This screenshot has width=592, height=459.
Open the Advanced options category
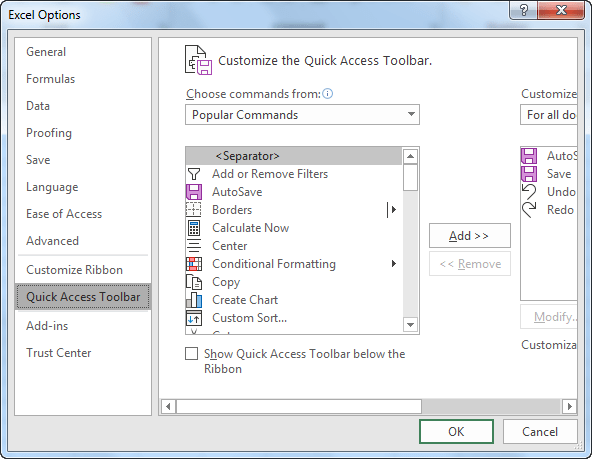52,241
